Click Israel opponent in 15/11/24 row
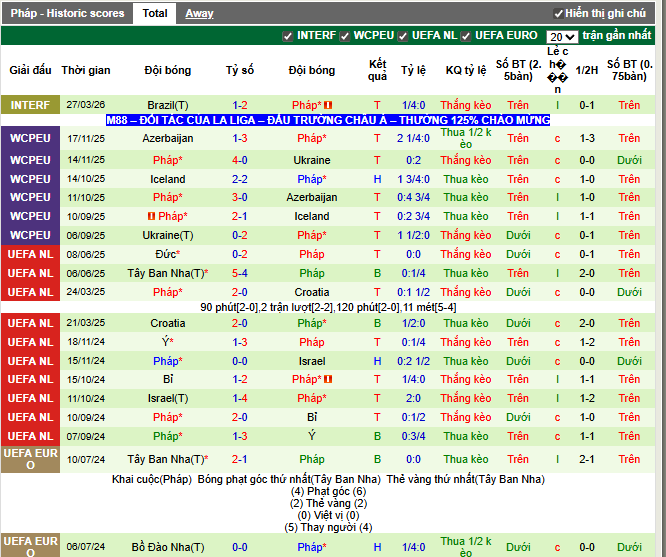This screenshot has height=557, width=666. (312, 361)
